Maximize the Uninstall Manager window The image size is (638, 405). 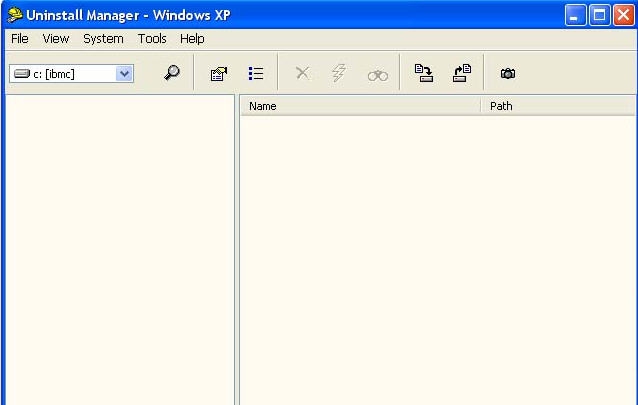tap(599, 15)
